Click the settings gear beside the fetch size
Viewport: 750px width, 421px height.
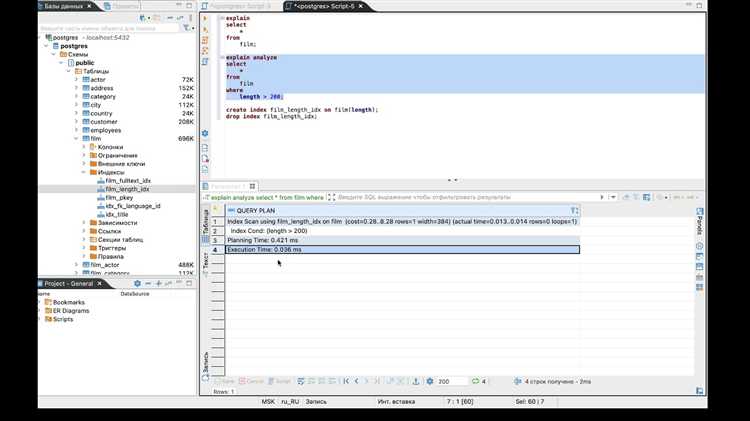430,381
